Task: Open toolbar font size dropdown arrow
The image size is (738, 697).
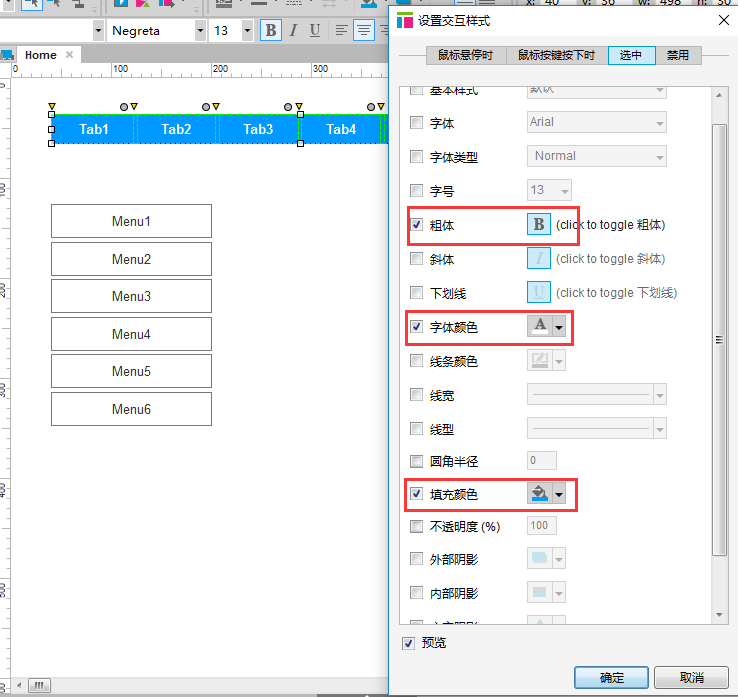Action: tap(247, 31)
